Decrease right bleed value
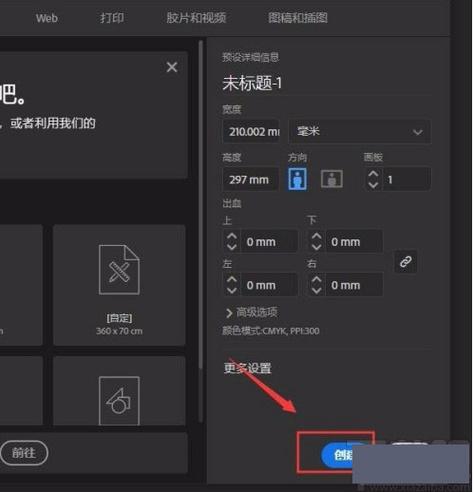474x492 pixels. (x=316, y=291)
